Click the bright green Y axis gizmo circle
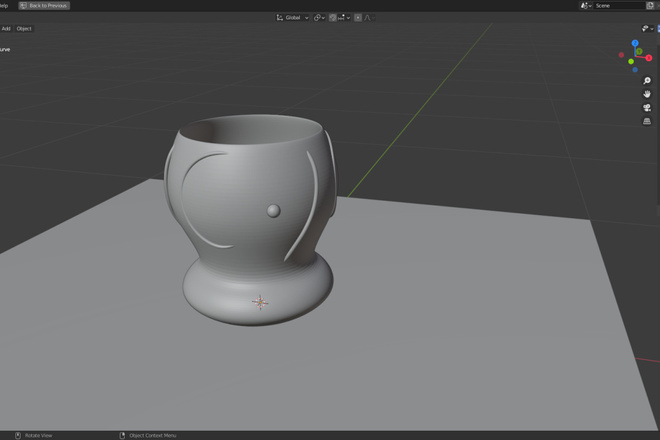 point(631,61)
